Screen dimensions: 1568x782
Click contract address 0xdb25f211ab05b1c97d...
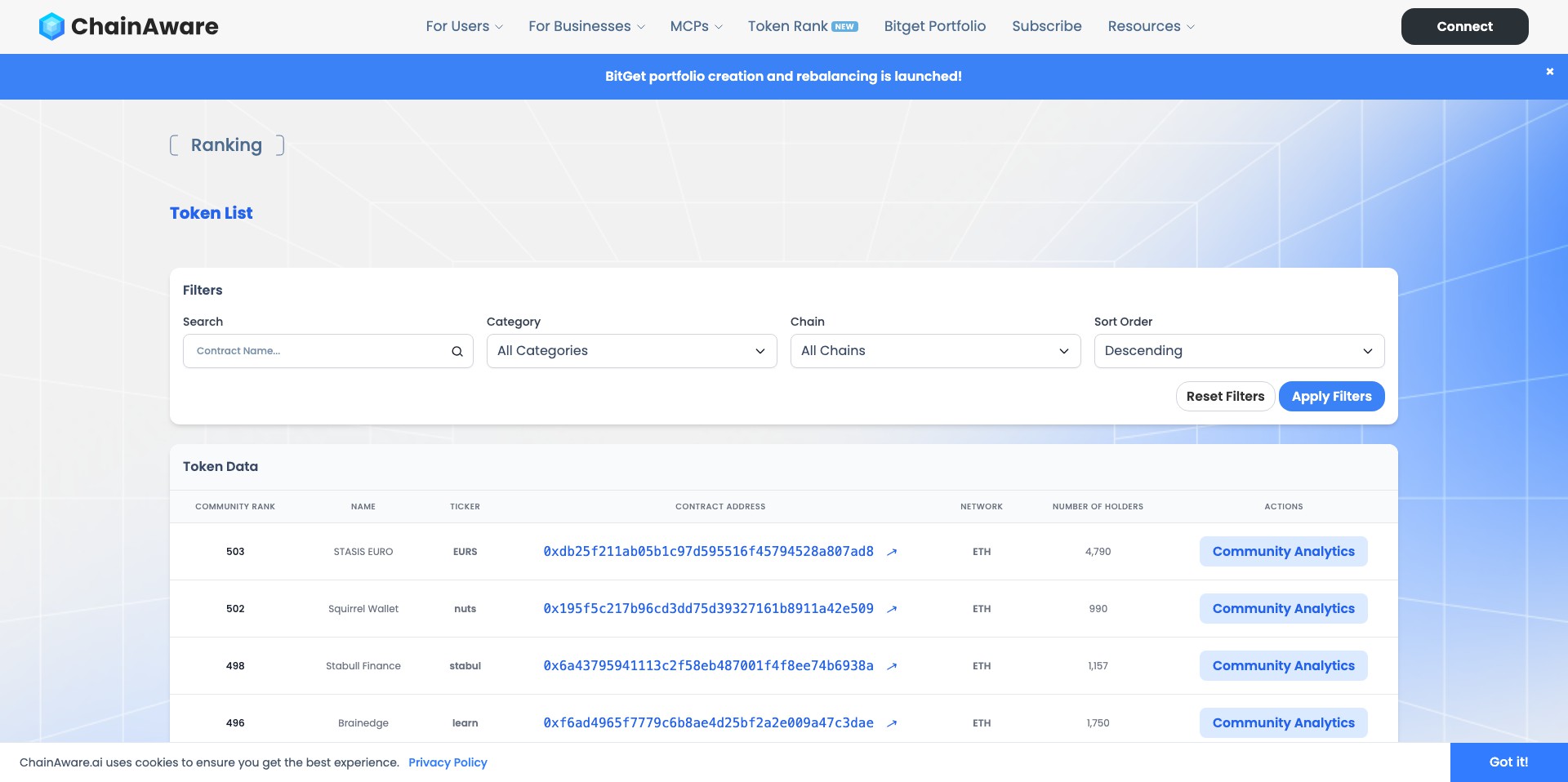[x=708, y=552]
